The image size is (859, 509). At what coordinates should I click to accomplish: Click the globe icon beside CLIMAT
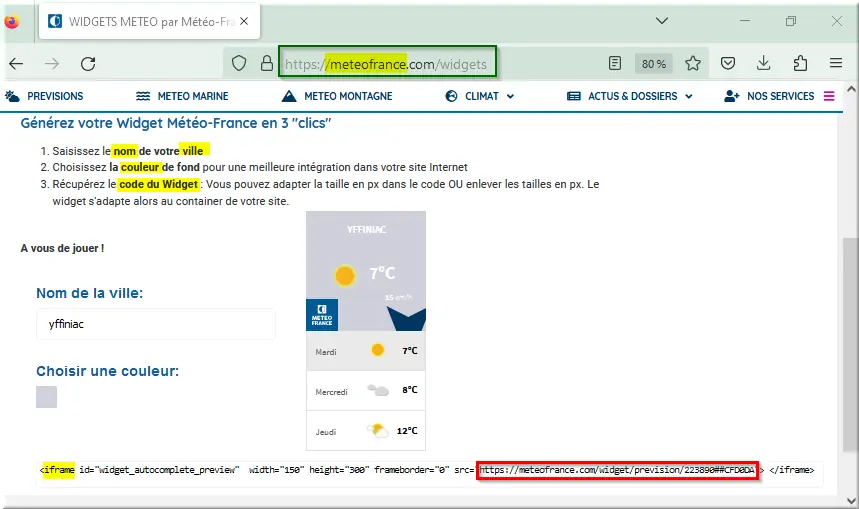coord(451,96)
